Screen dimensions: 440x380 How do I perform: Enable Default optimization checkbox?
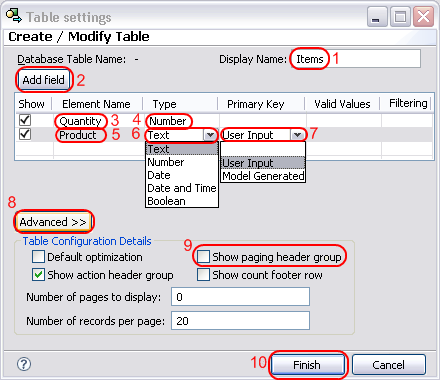pyautogui.click(x=38, y=257)
